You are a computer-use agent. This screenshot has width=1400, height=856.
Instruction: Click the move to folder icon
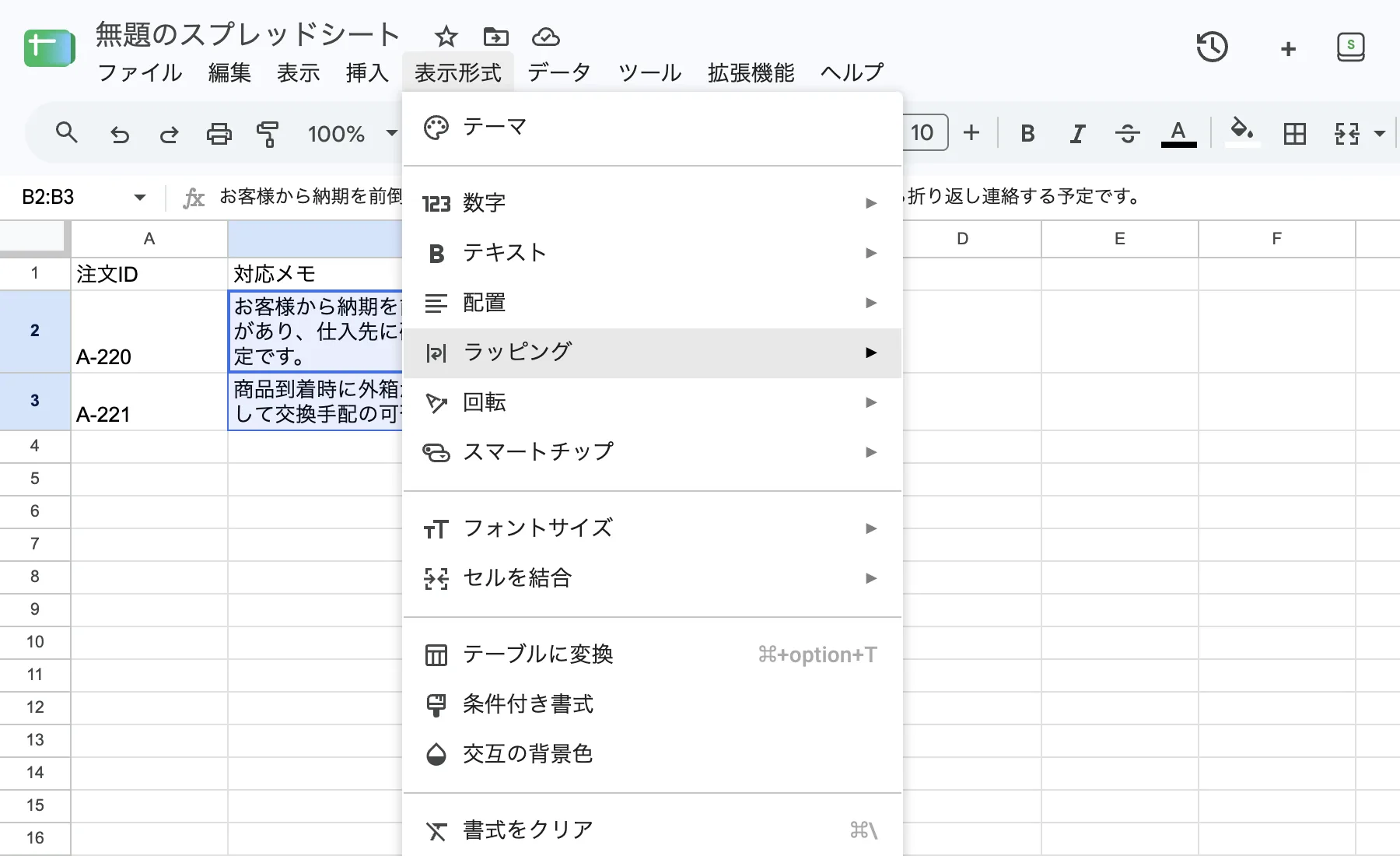click(x=495, y=37)
